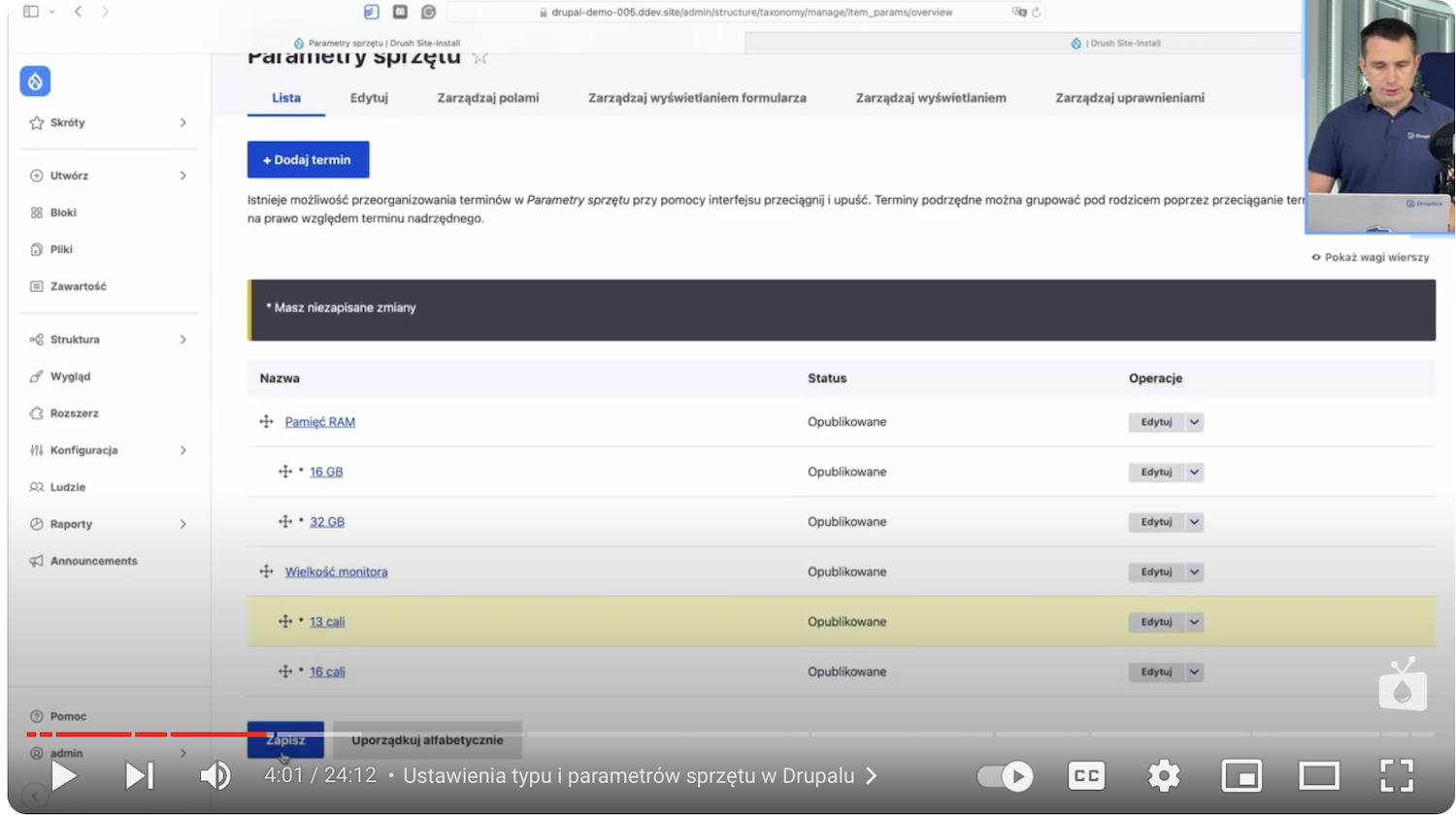Image resolution: width=1456 pixels, height=816 pixels.
Task: Click the drag handle for 16 cali
Action: click(285, 671)
